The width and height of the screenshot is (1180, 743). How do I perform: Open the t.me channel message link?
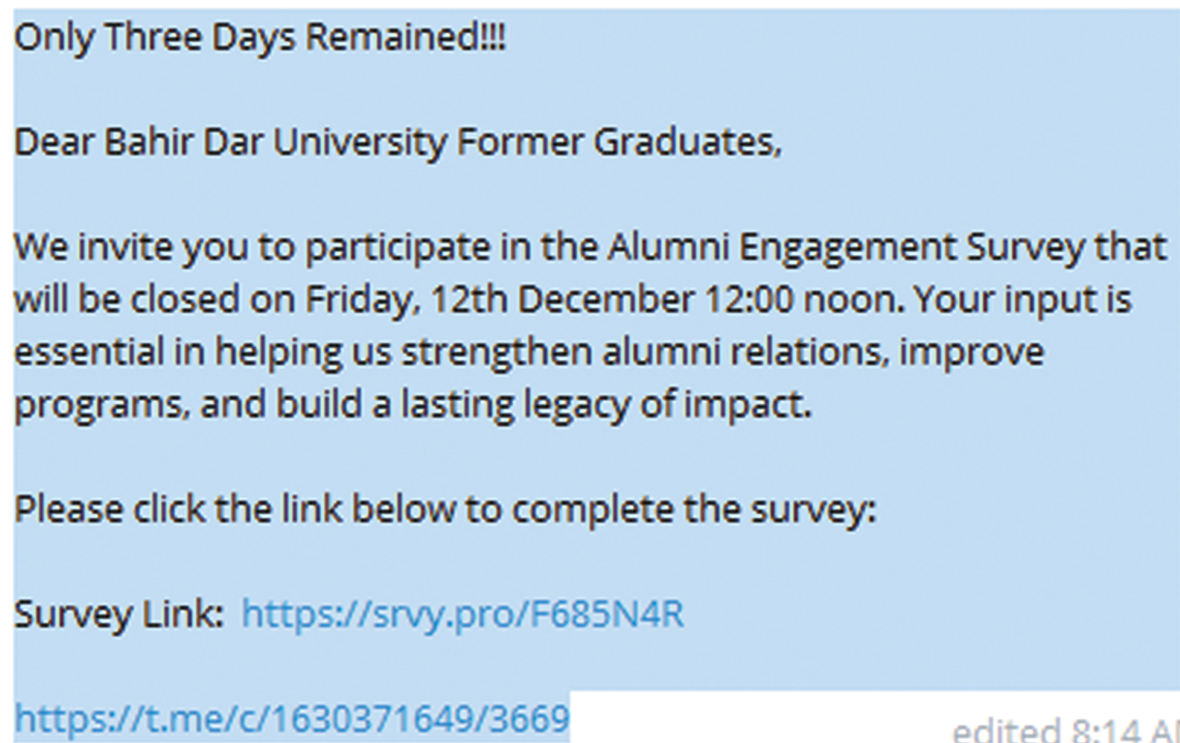pos(291,718)
